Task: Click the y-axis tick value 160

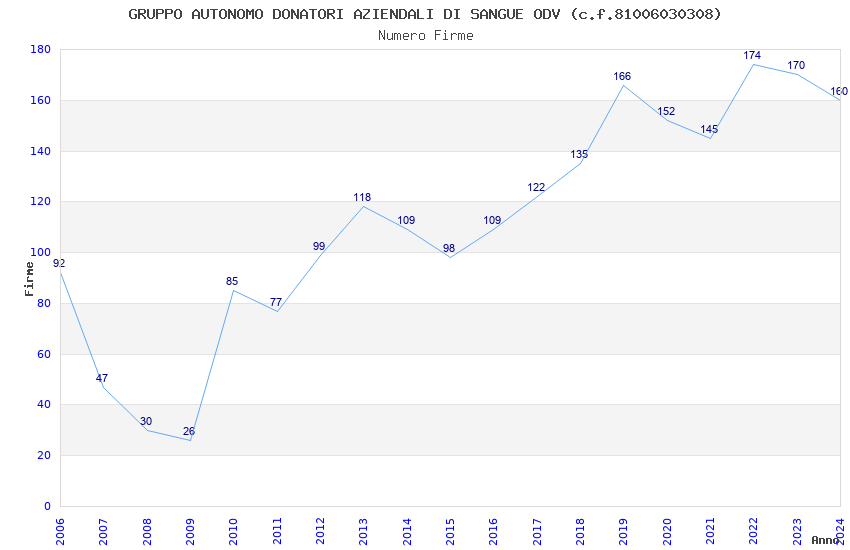Action: [x=41, y=100]
